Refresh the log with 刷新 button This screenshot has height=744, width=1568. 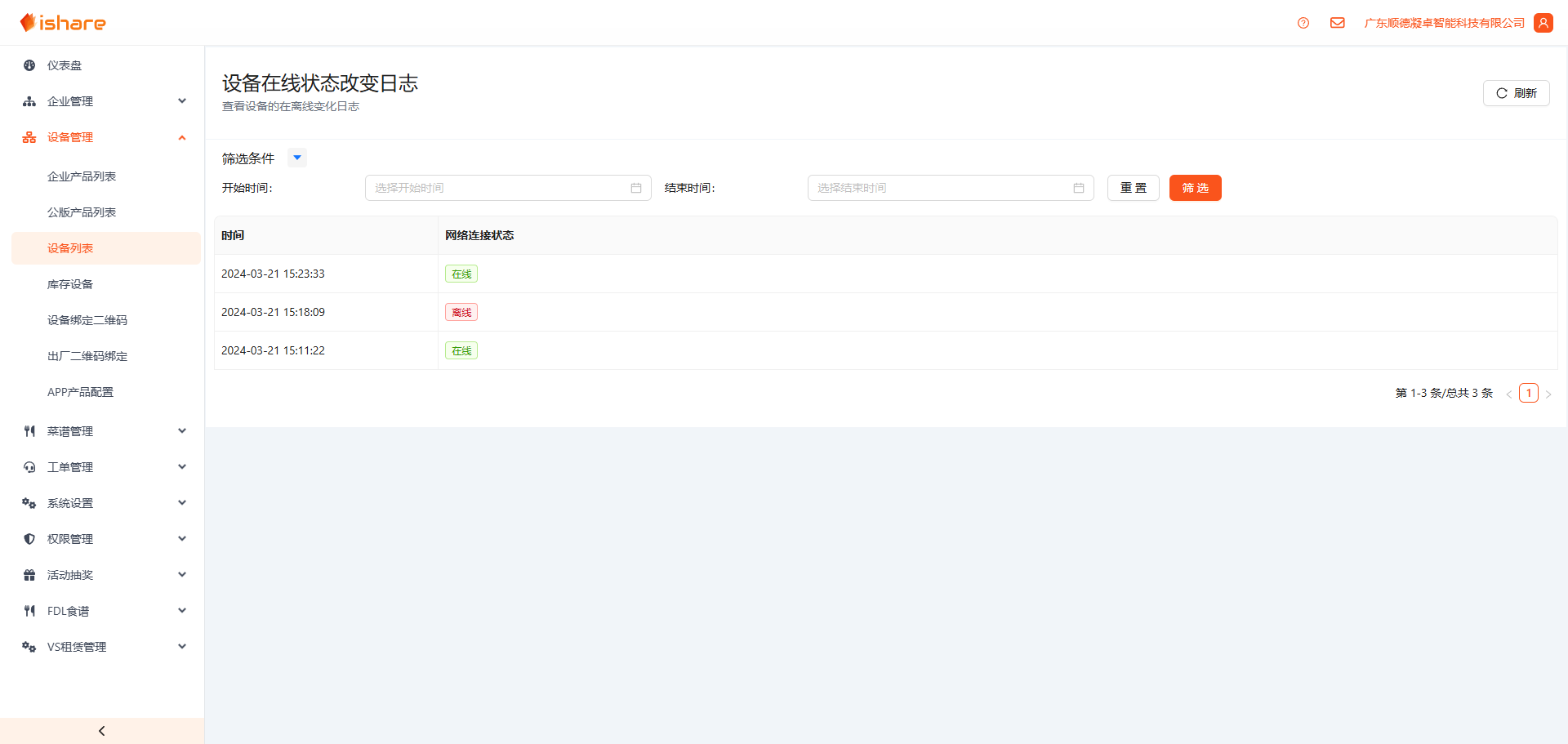(1516, 93)
